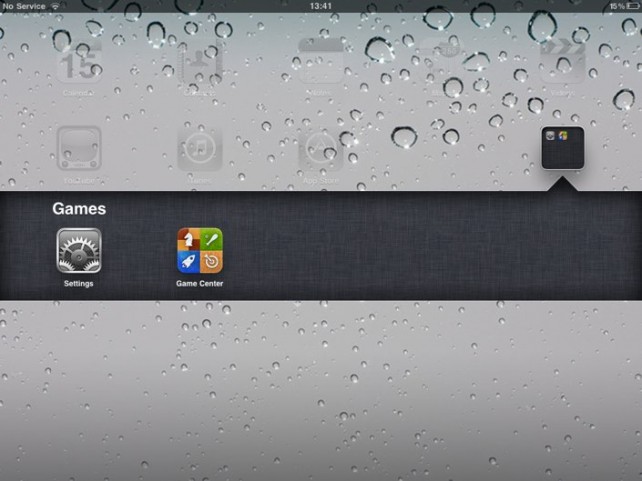This screenshot has width=642, height=481.
Task: Tap the 13:41 clock in status bar
Action: (321, 6)
